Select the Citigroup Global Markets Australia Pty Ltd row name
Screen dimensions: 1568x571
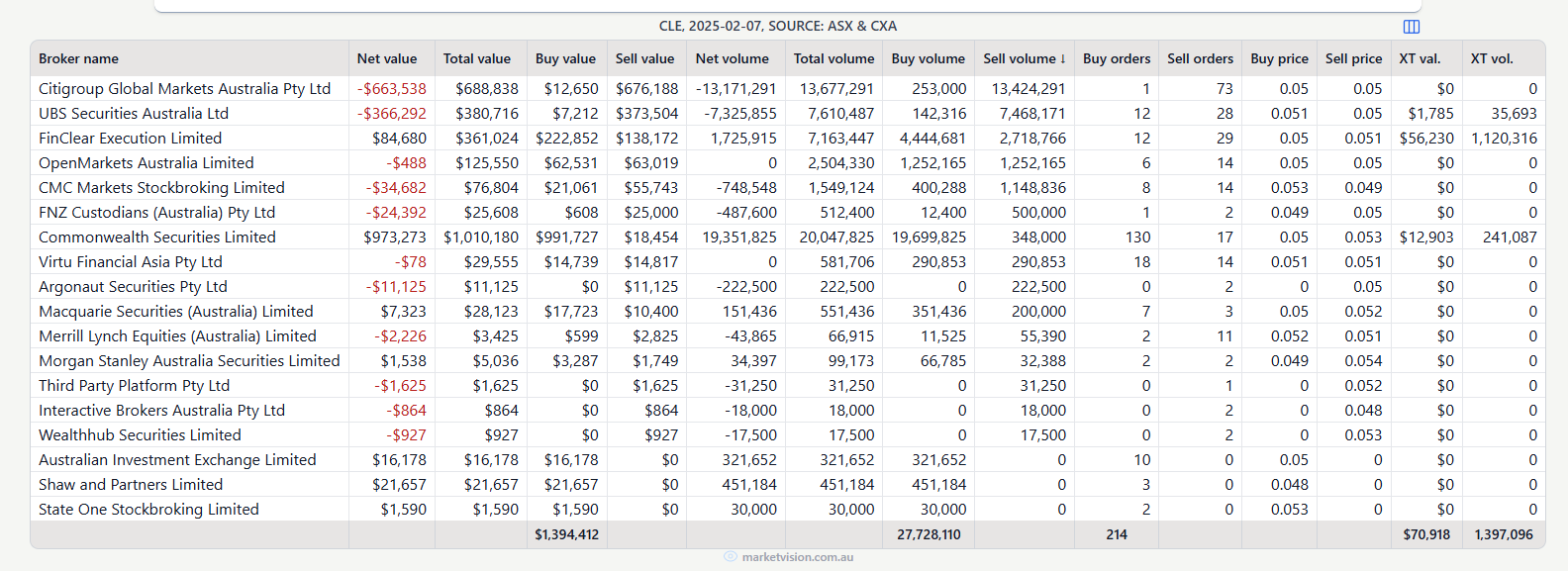pyautogui.click(x=185, y=89)
